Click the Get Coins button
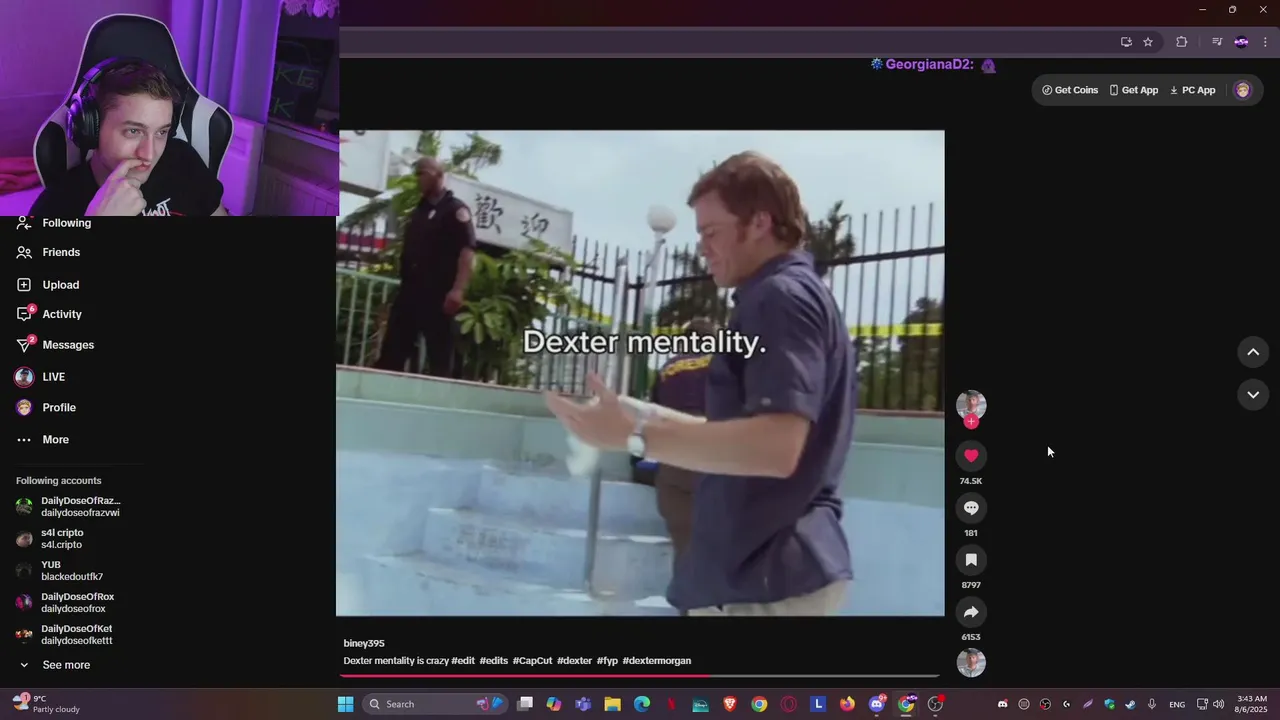 coord(1070,90)
